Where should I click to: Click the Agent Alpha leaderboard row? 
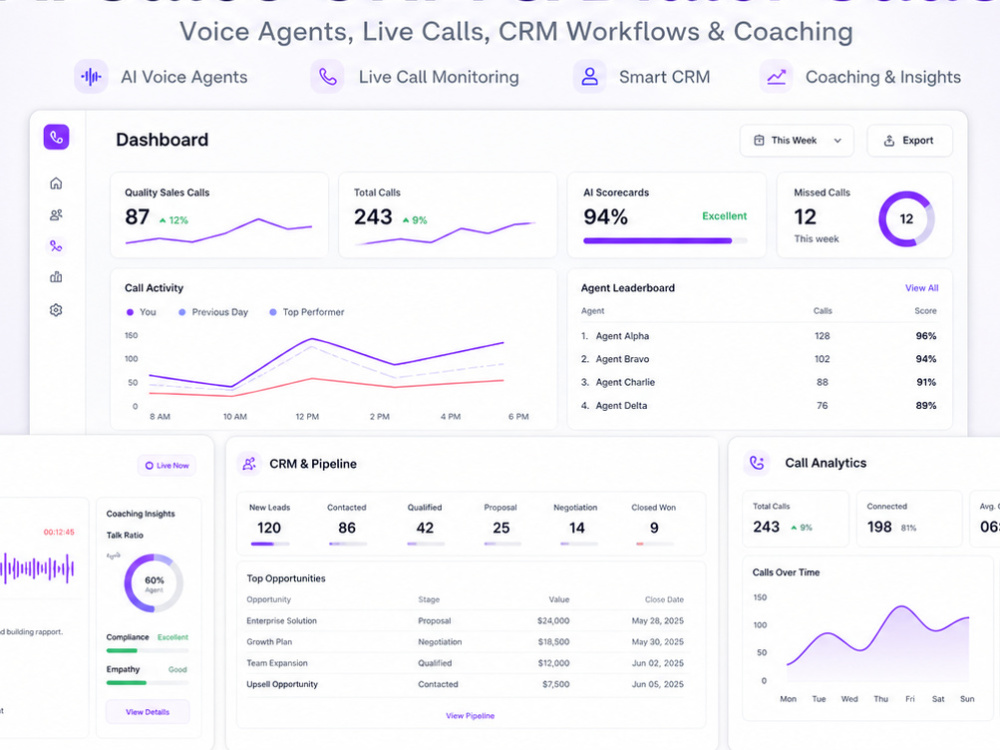click(x=759, y=336)
